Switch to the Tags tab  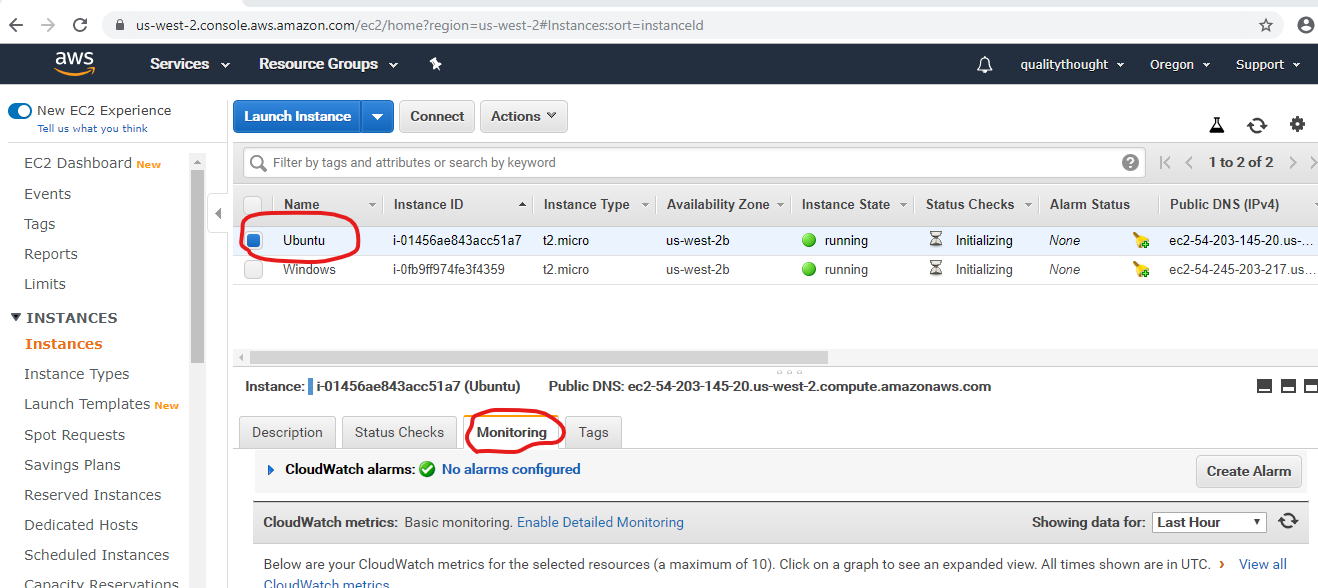point(593,432)
